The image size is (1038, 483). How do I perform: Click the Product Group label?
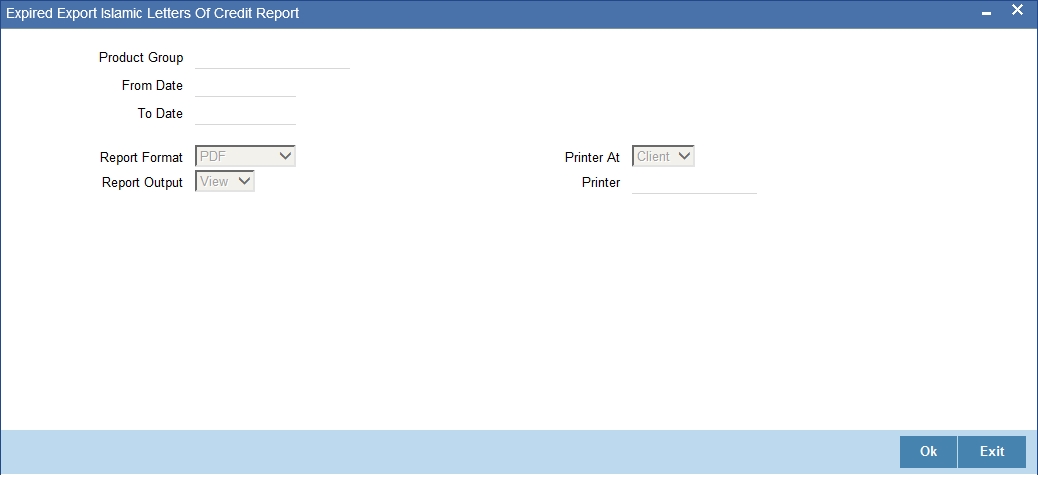point(141,58)
